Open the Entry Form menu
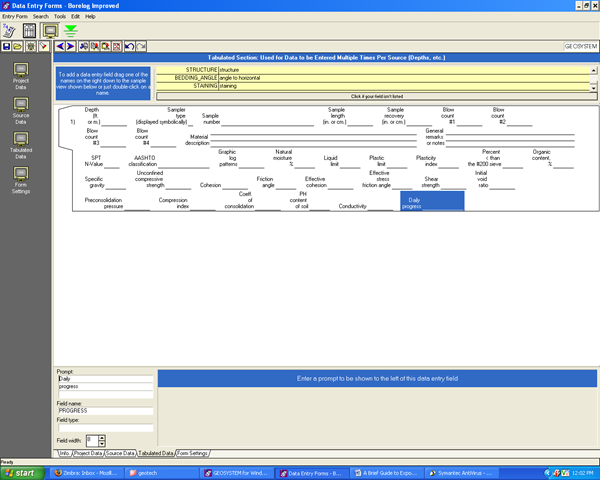This screenshot has width=600, height=480. [15, 16]
